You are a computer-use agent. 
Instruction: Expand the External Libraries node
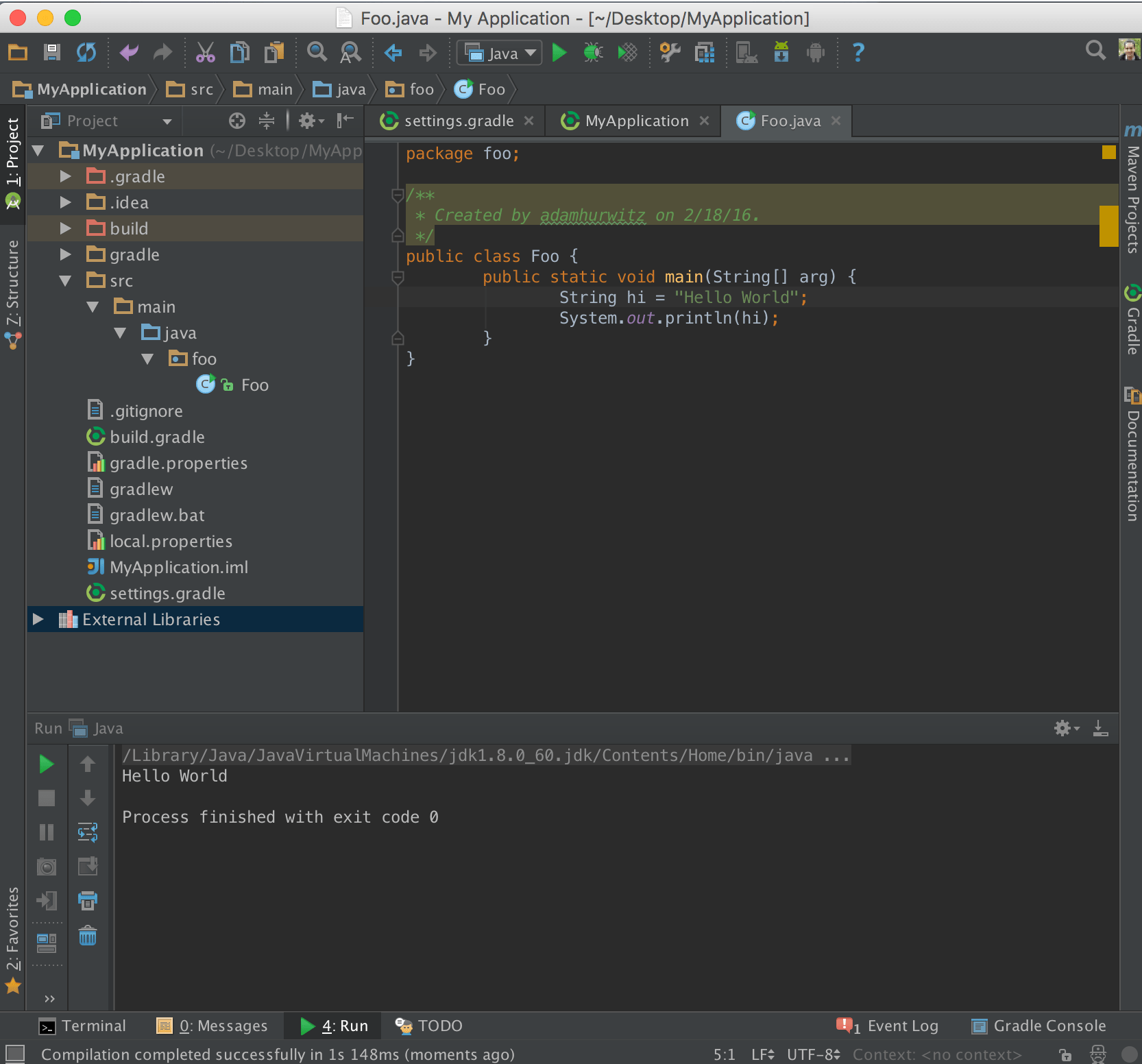38,620
